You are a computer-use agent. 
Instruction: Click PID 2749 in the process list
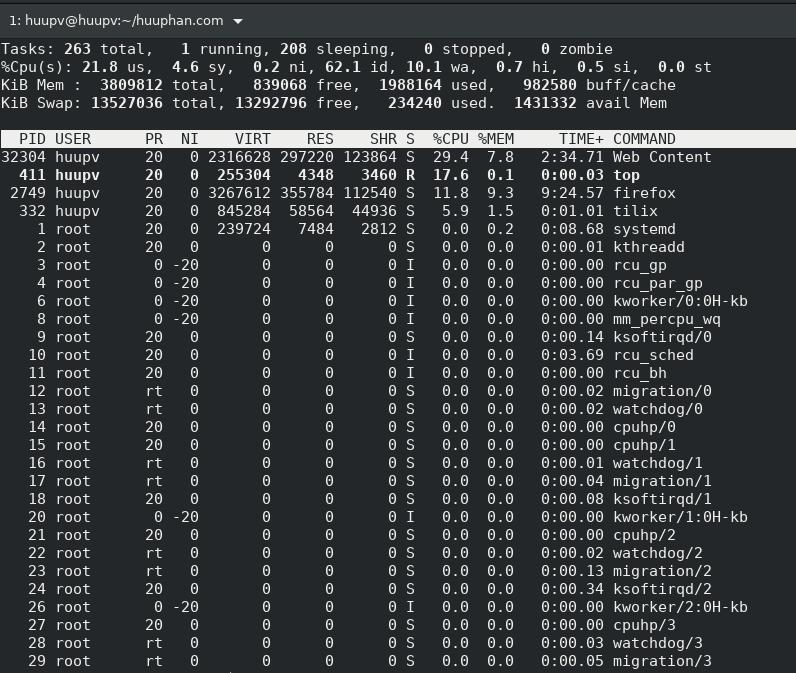[28, 193]
